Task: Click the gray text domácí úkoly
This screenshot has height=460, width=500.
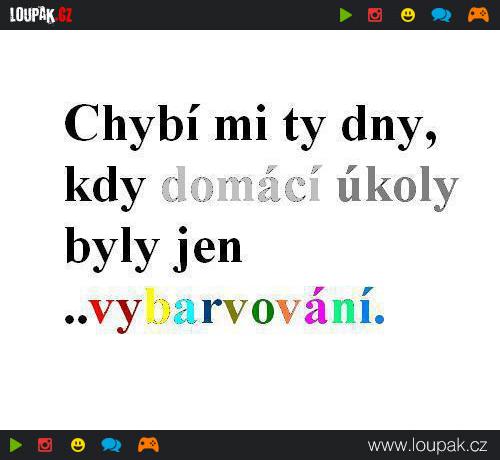Action: click(x=310, y=188)
